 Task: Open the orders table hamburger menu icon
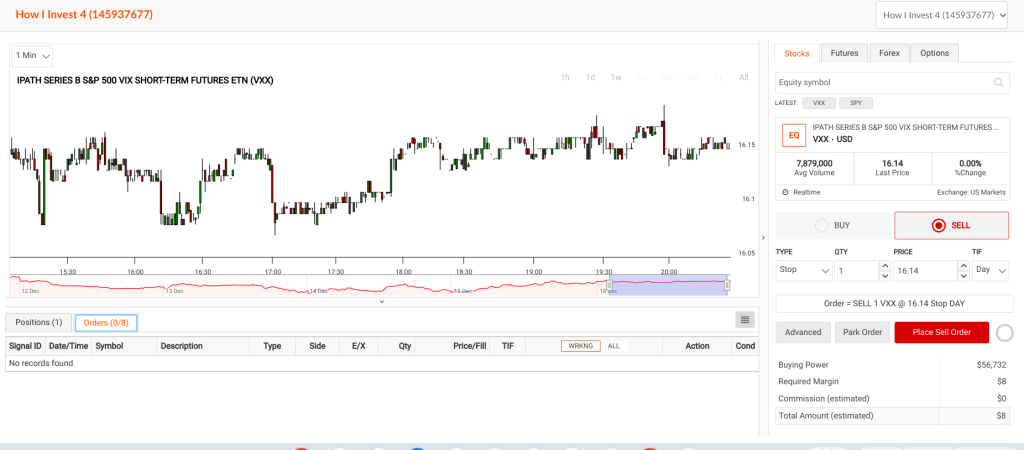tap(744, 320)
